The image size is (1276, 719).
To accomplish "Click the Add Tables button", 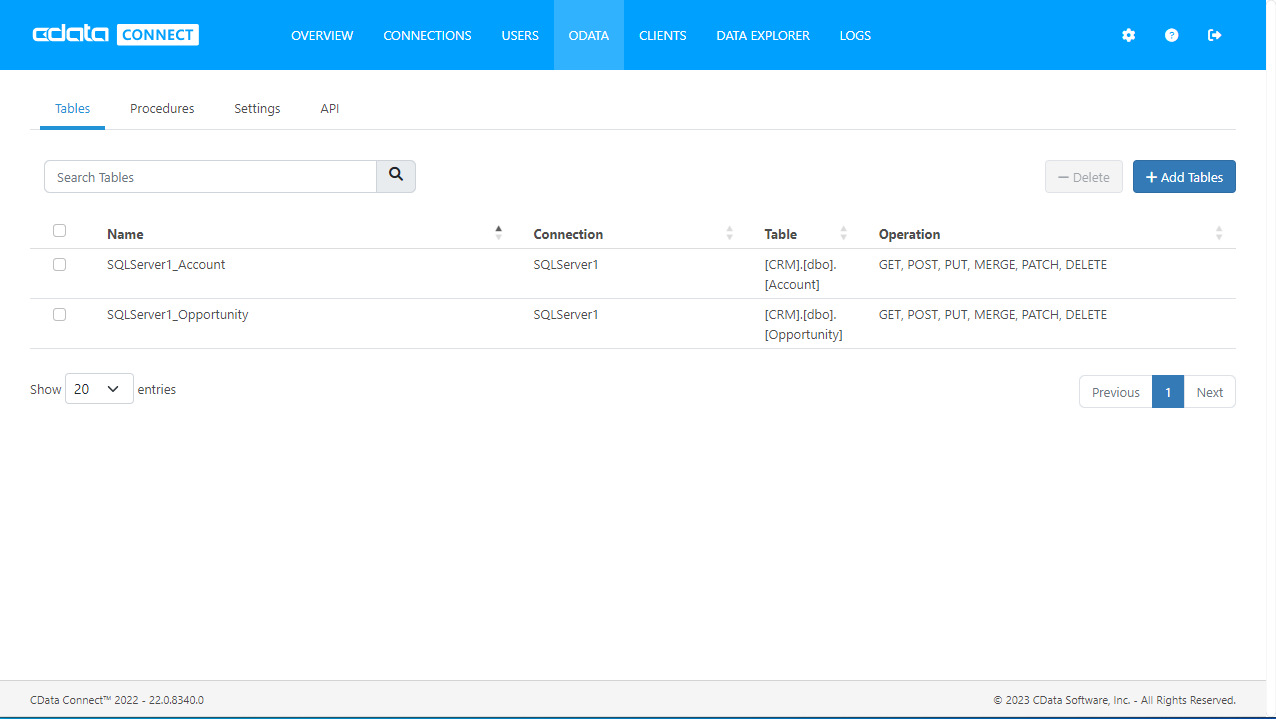I will (1184, 177).
